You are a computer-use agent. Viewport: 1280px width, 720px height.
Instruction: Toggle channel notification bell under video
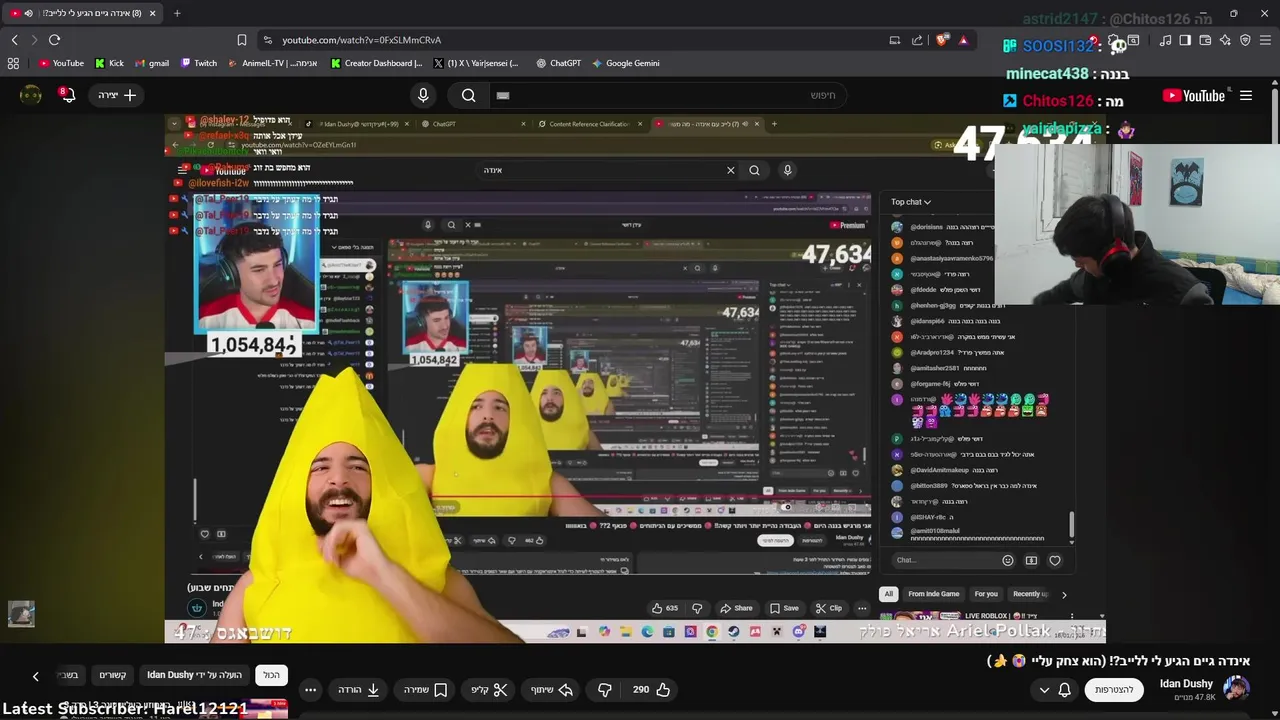pos(1064,690)
